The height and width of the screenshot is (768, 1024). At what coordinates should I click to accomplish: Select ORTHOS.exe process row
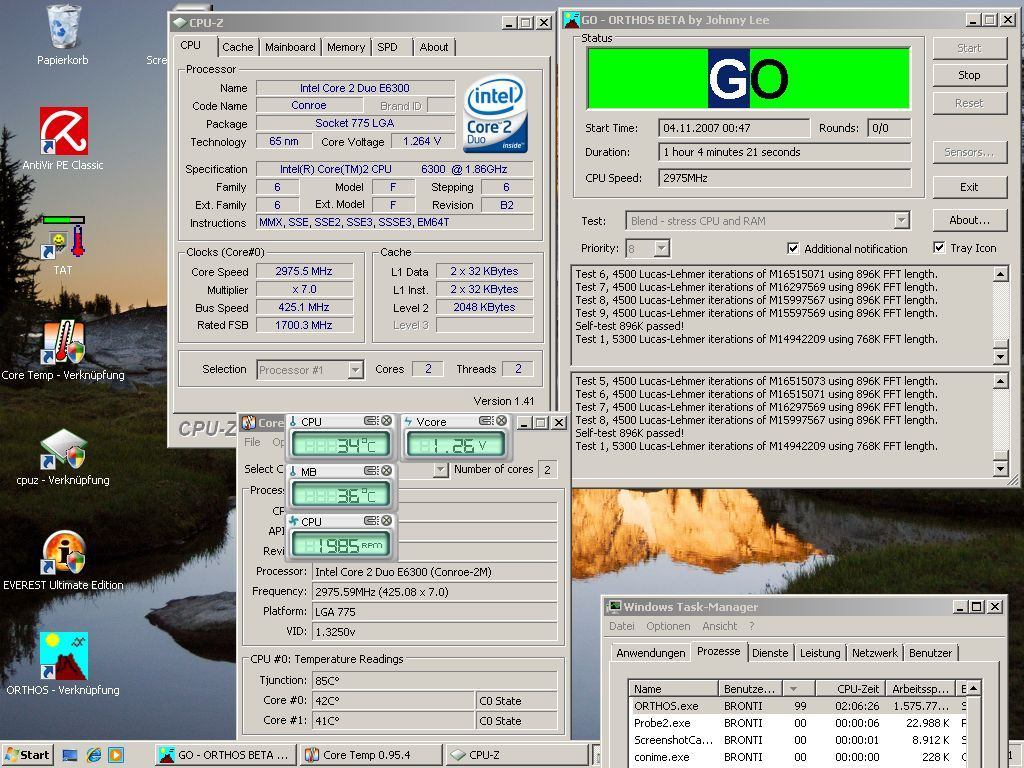pyautogui.click(x=799, y=706)
